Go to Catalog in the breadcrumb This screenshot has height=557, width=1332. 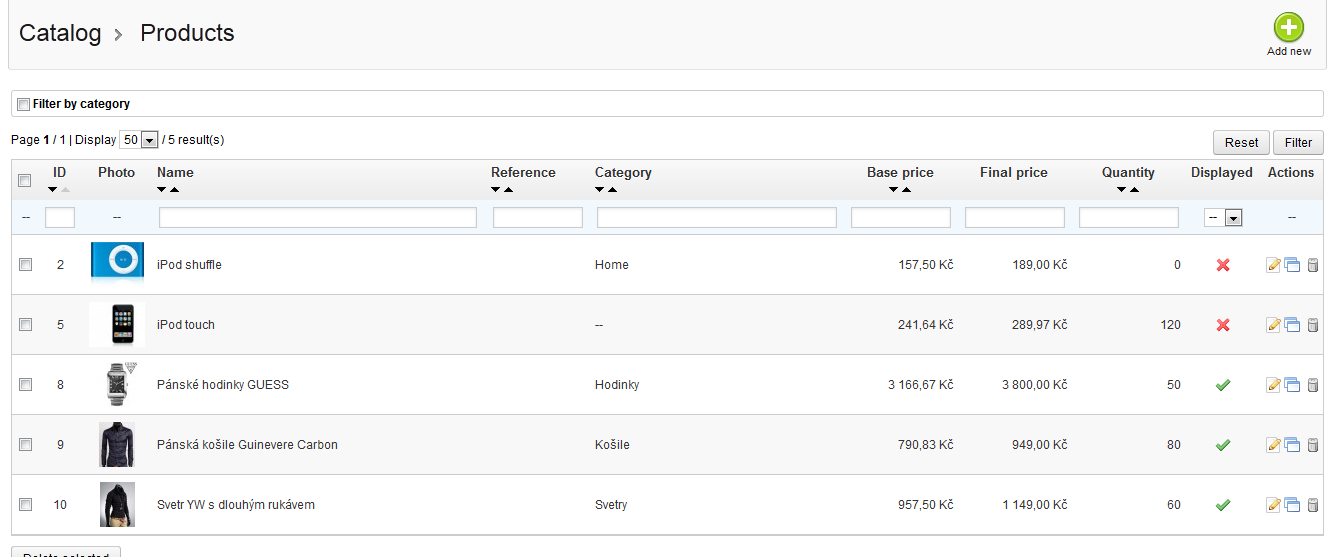point(60,33)
